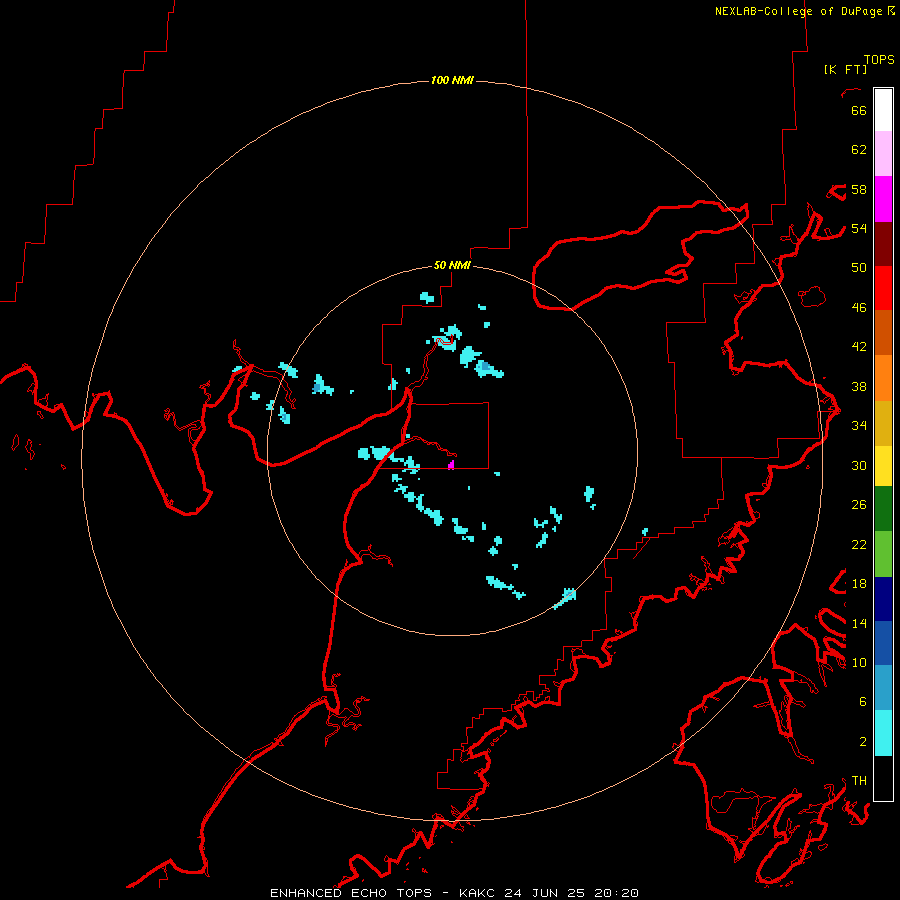Click the '100 NMI' range ring label
Viewport: 900px width, 900px height.
tap(452, 80)
